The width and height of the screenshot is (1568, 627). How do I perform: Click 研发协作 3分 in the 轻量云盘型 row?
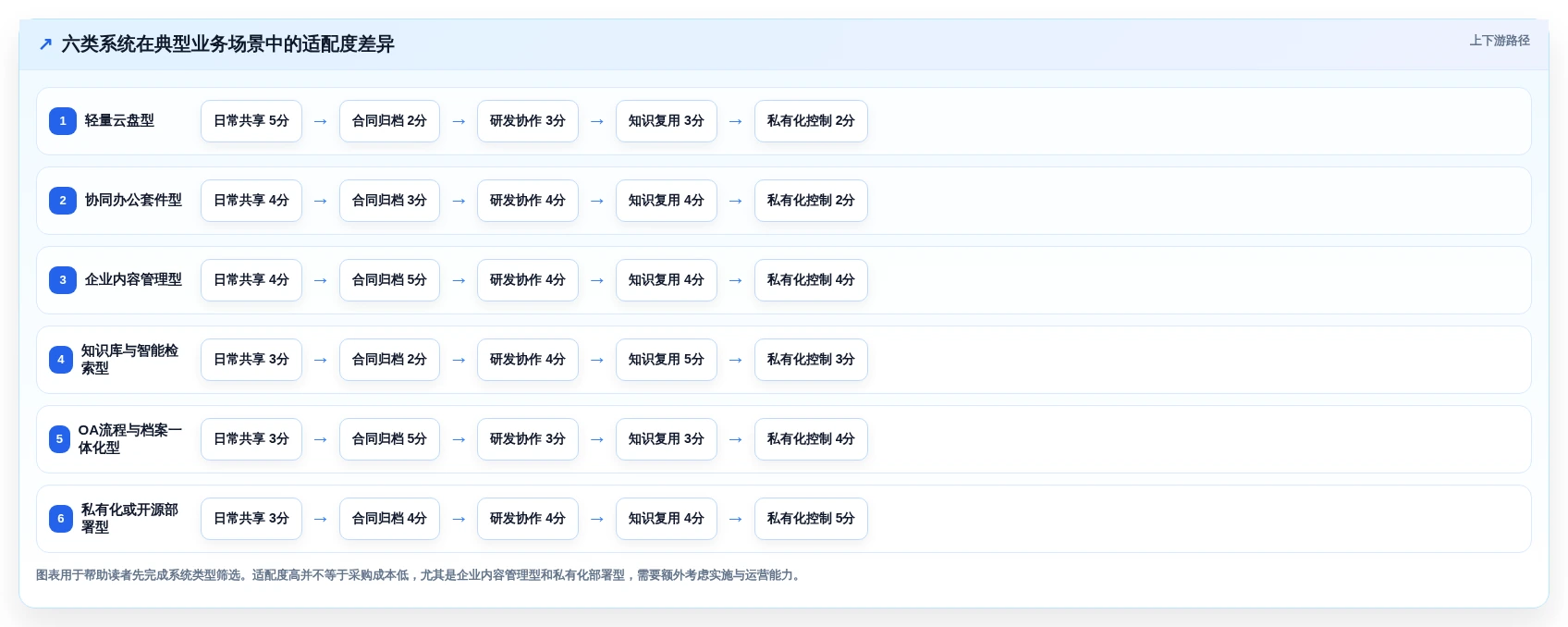[528, 121]
